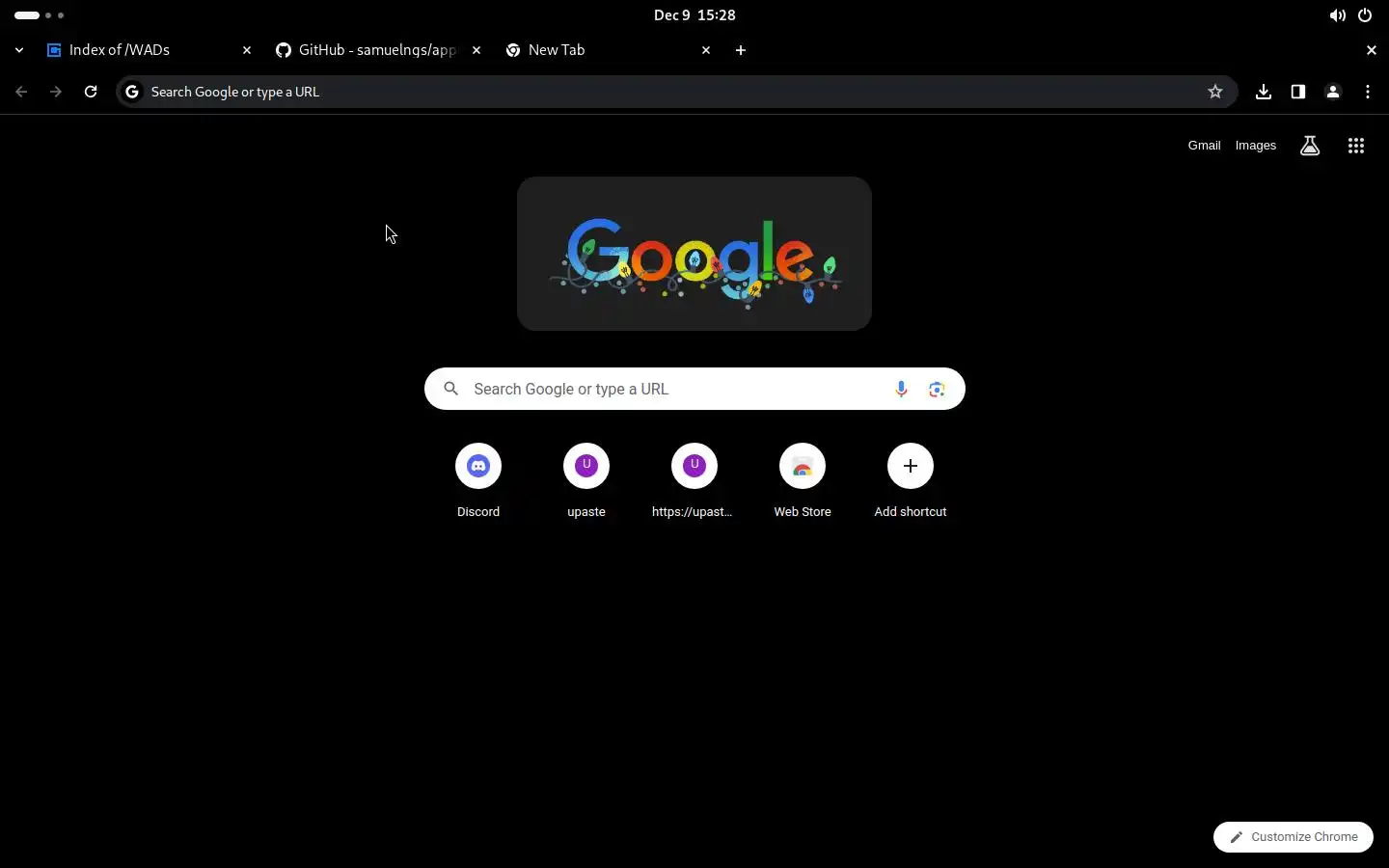The width and height of the screenshot is (1389, 868).
Task: Click the Google icon in the address bar
Action: tap(132, 92)
